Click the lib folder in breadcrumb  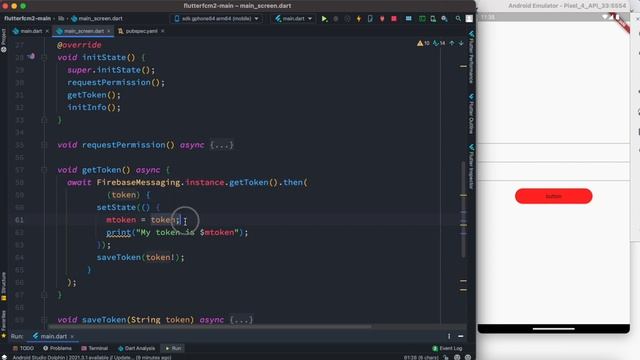61,18
